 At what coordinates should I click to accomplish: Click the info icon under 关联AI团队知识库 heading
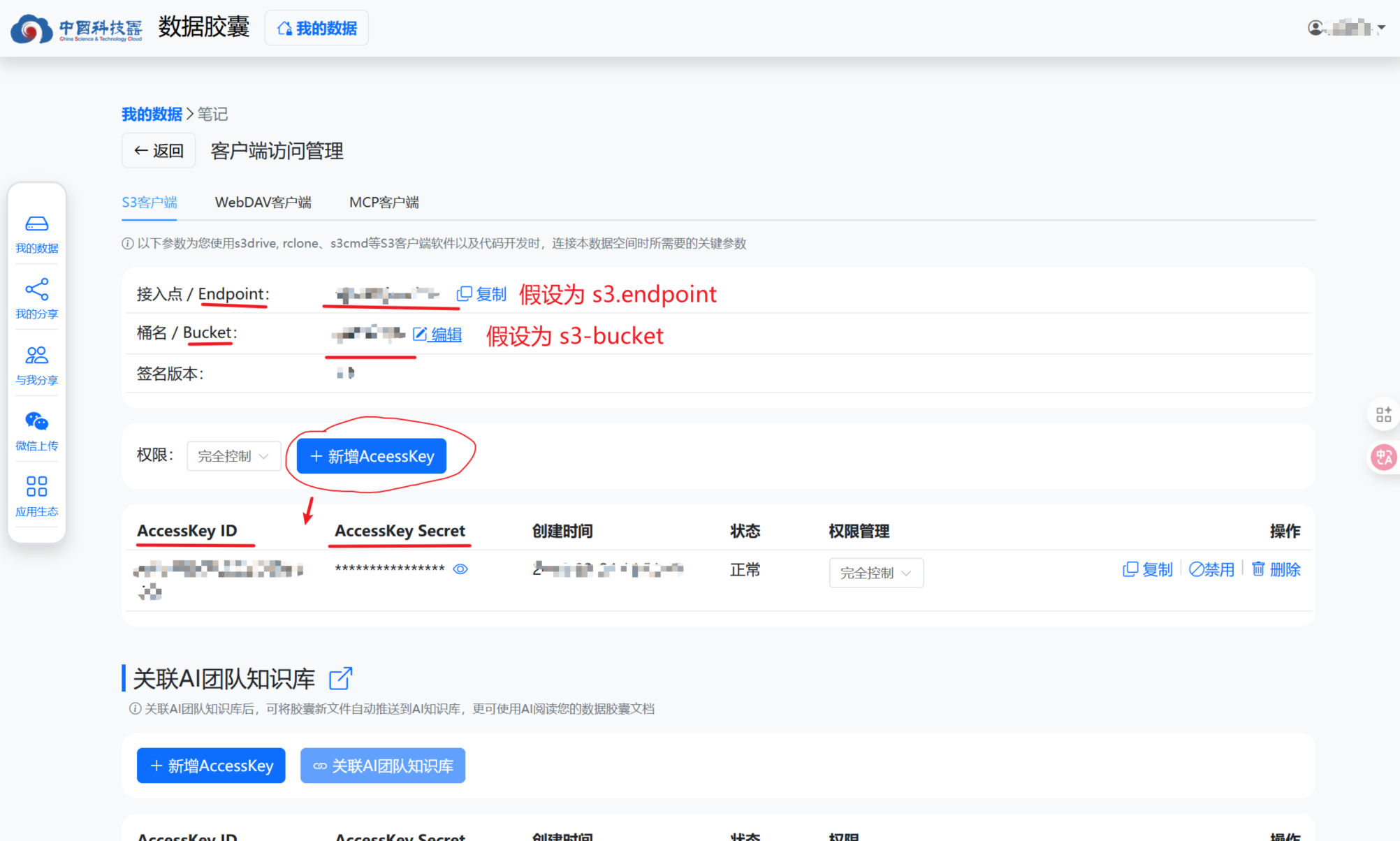[136, 709]
